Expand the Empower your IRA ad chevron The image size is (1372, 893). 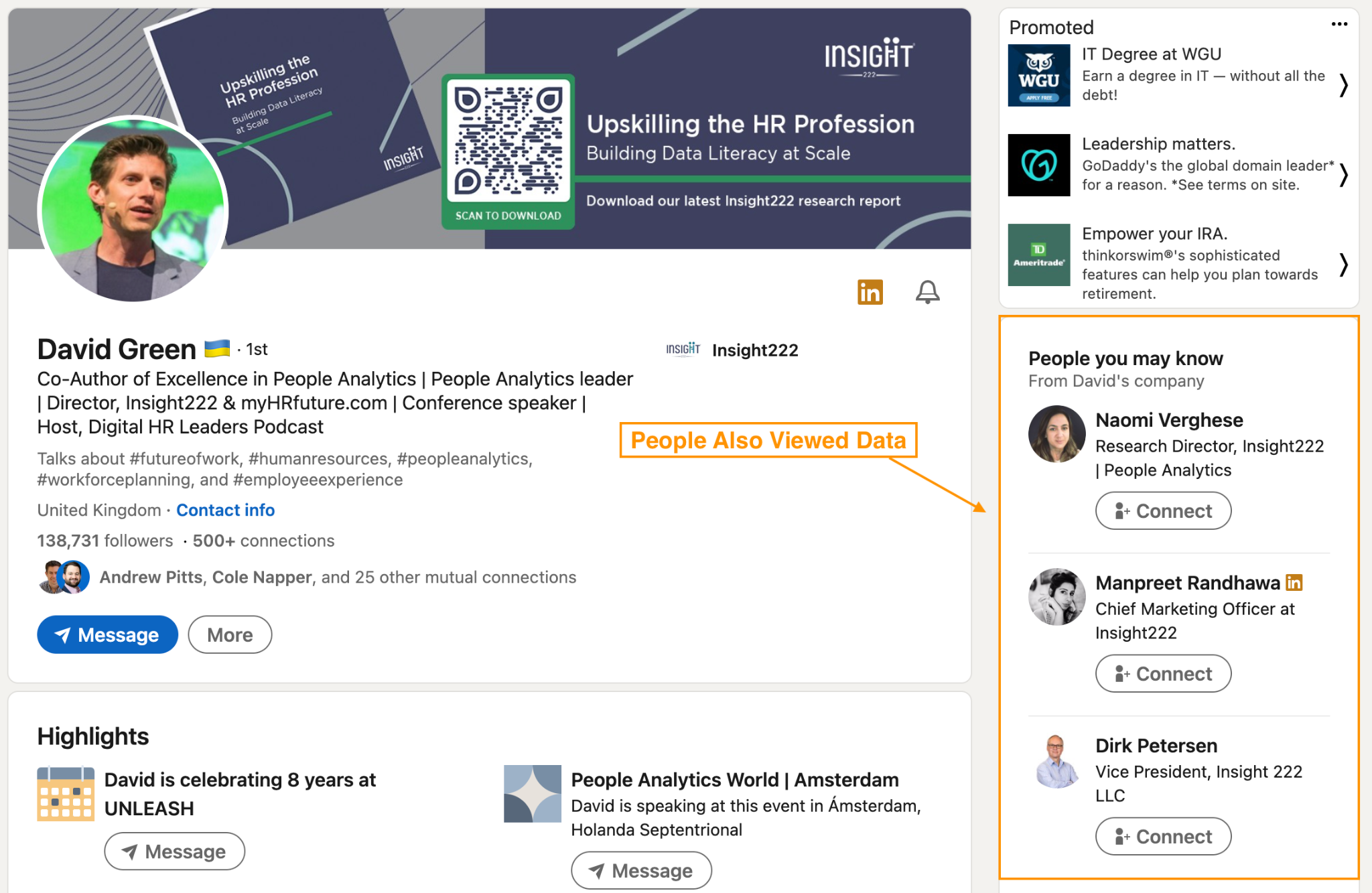[x=1343, y=265]
